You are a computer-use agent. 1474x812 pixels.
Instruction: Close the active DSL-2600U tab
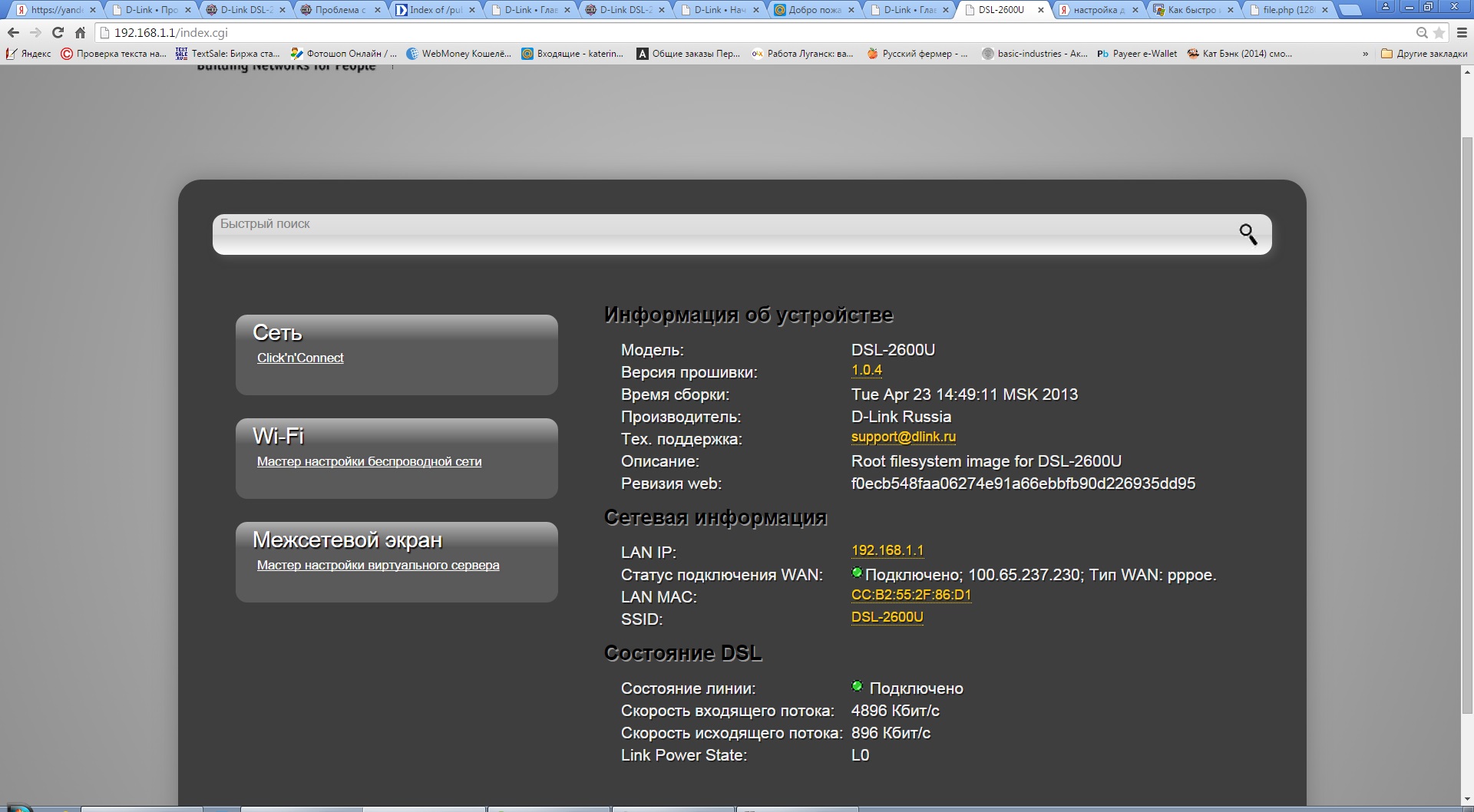click(x=1041, y=10)
